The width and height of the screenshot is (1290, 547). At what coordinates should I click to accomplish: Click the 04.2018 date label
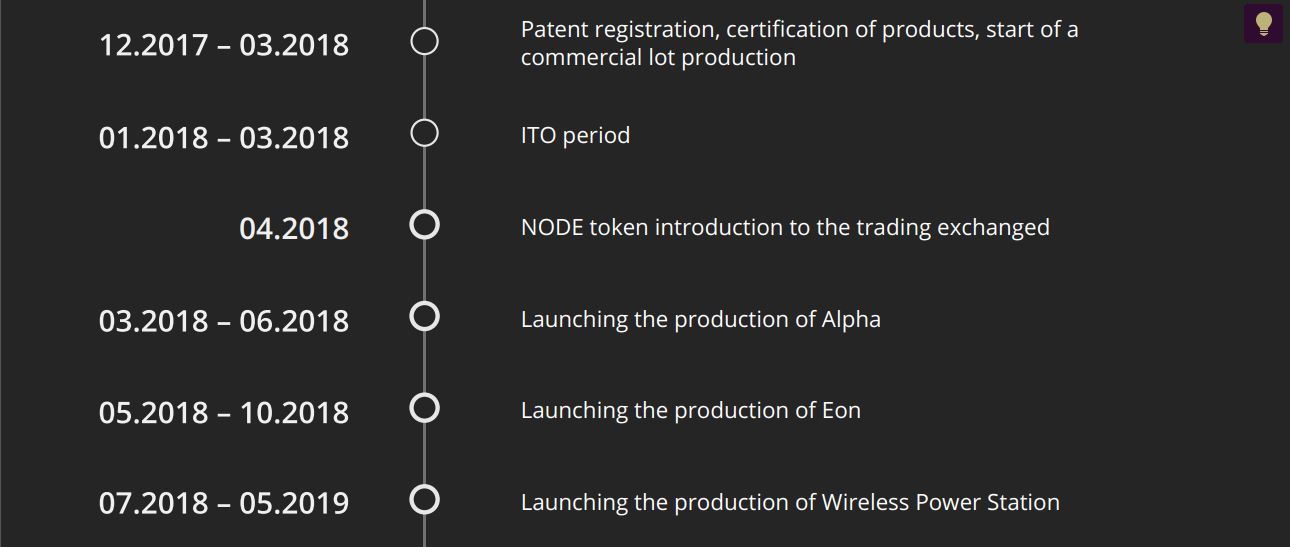[x=294, y=229]
